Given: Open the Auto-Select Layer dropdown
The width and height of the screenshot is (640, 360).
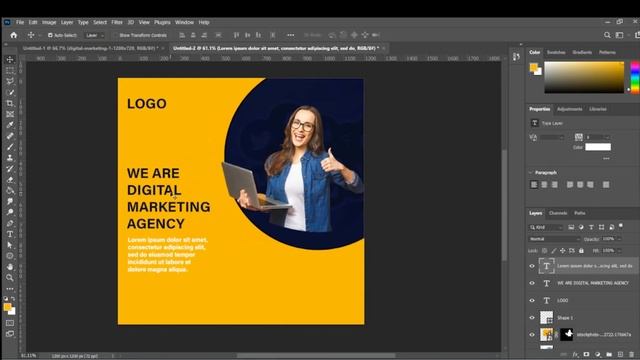Looking at the screenshot, I should 94,35.
